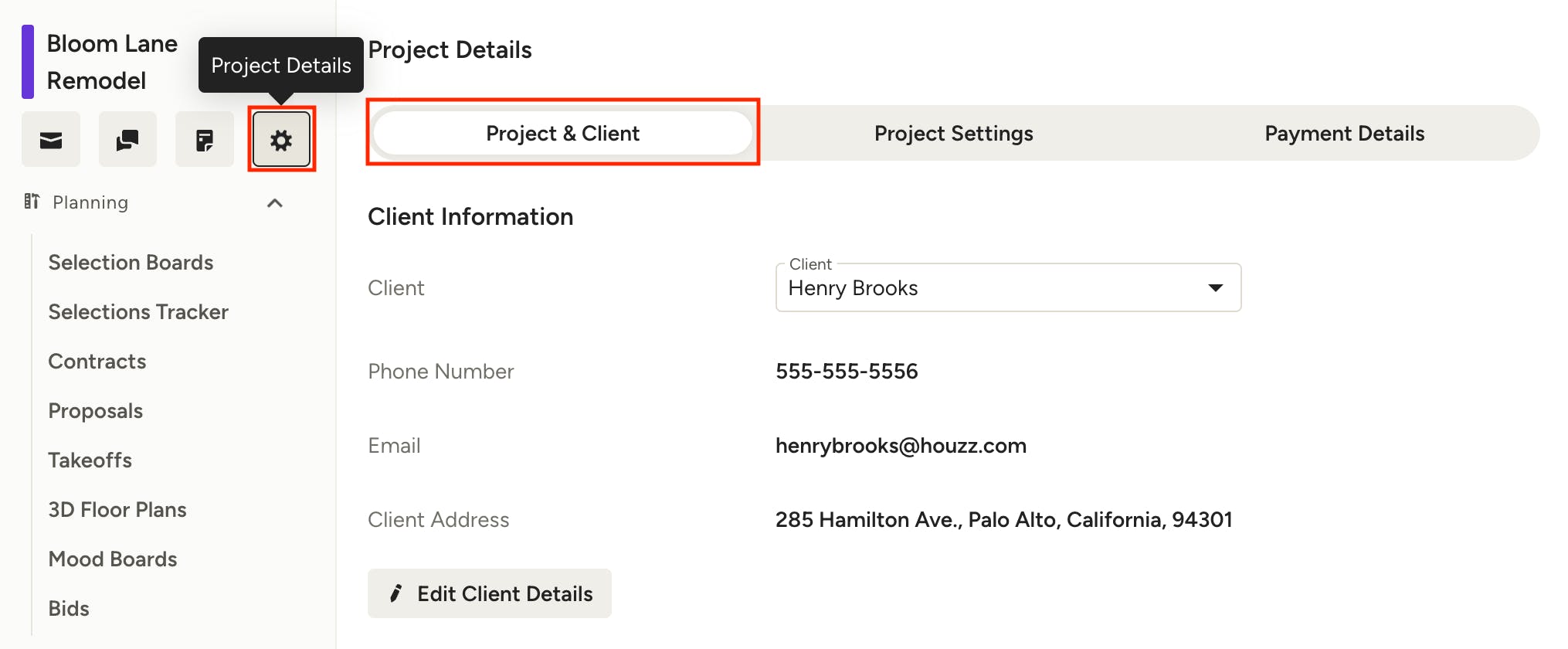Select the Henry Brooks client field
The width and height of the screenshot is (1568, 649).
[x=1008, y=287]
